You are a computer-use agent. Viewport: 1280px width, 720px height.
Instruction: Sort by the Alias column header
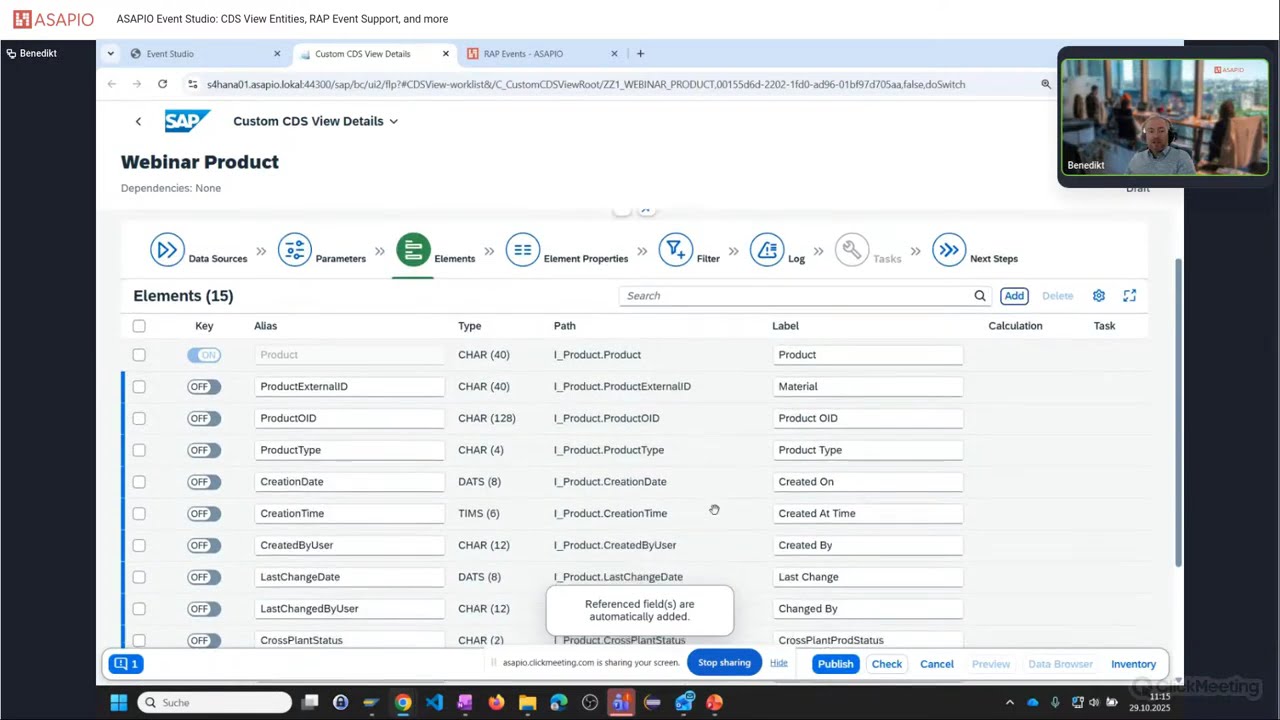coord(265,326)
